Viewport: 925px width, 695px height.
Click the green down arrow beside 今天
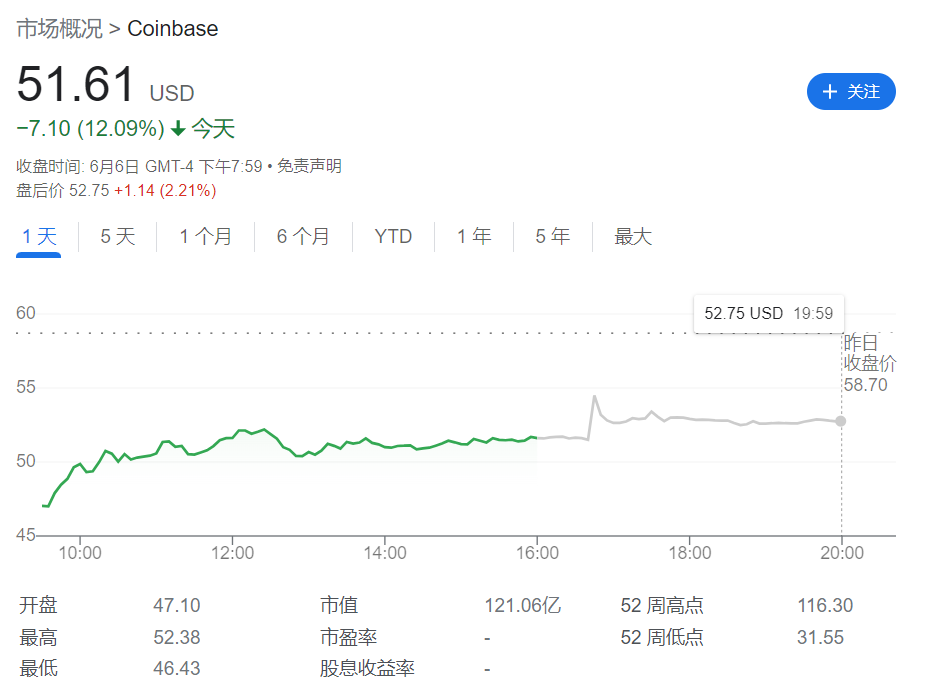click(178, 129)
